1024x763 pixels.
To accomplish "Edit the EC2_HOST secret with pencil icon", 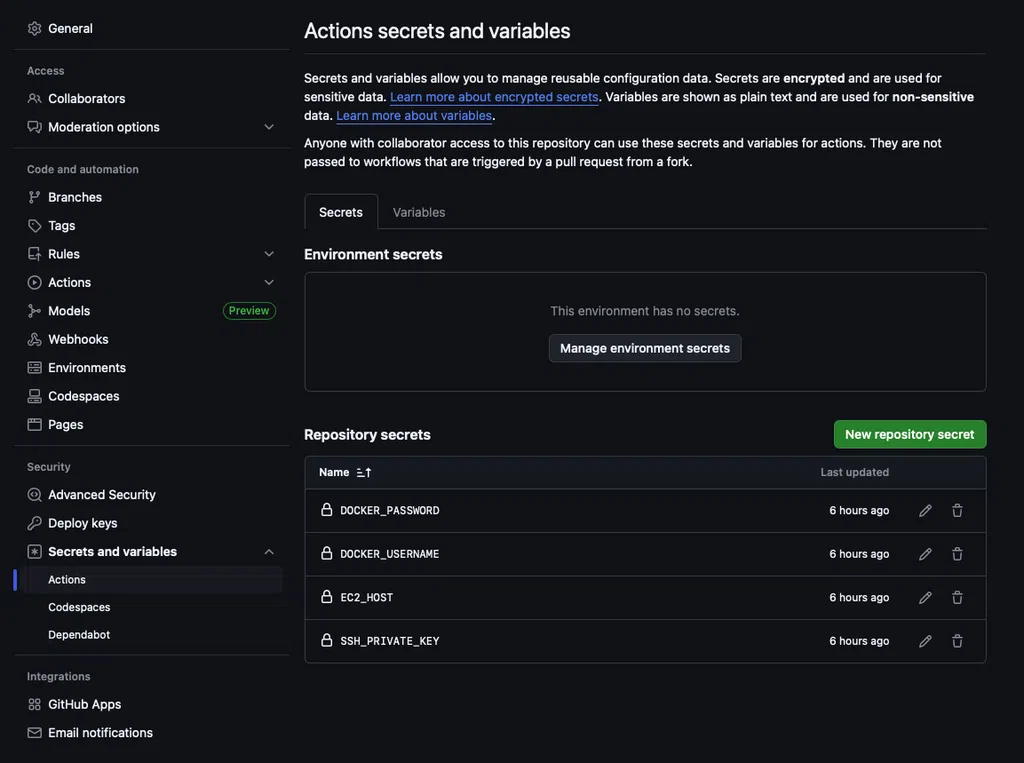I will [x=925, y=598].
